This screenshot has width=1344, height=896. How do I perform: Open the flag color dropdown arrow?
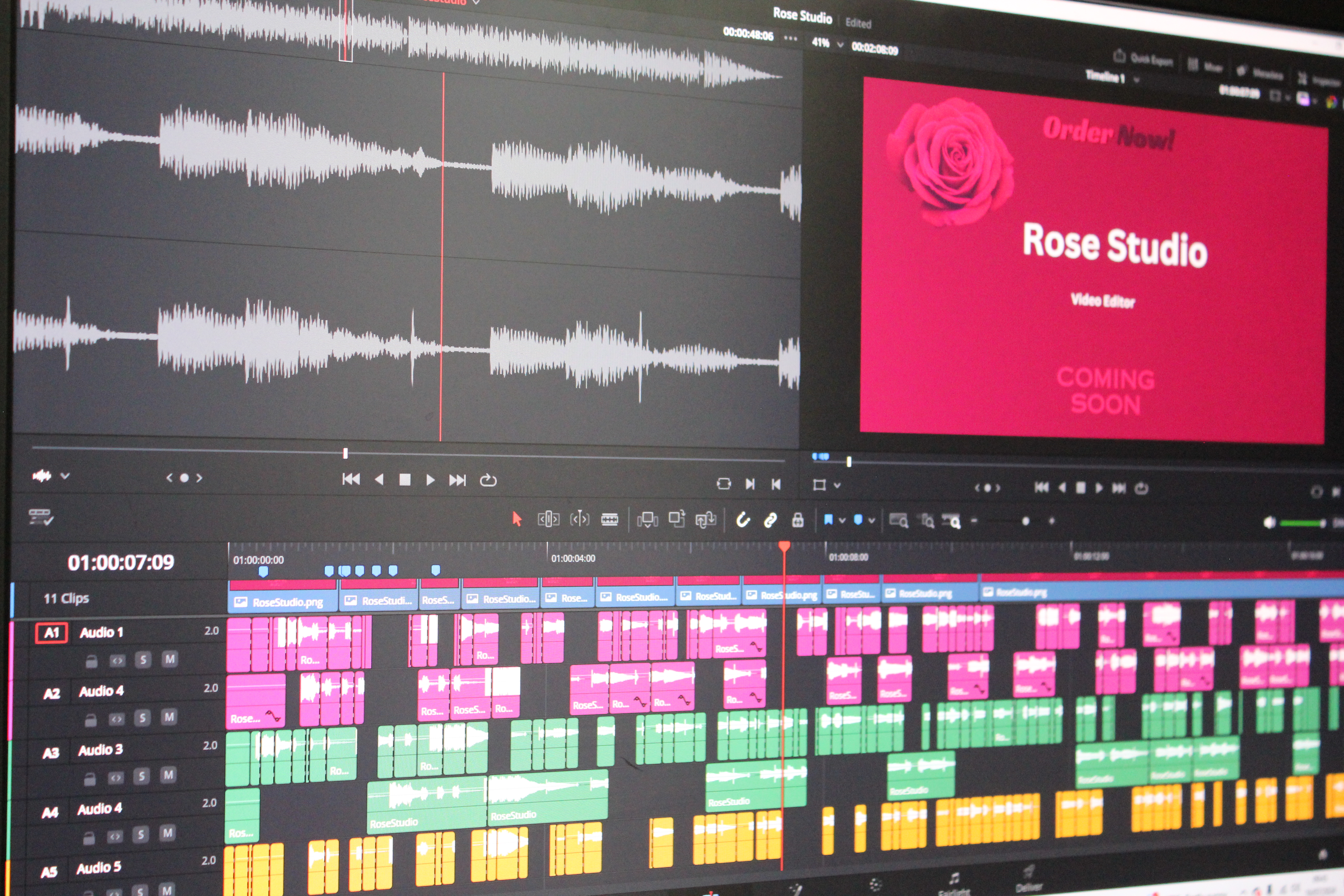(x=842, y=521)
